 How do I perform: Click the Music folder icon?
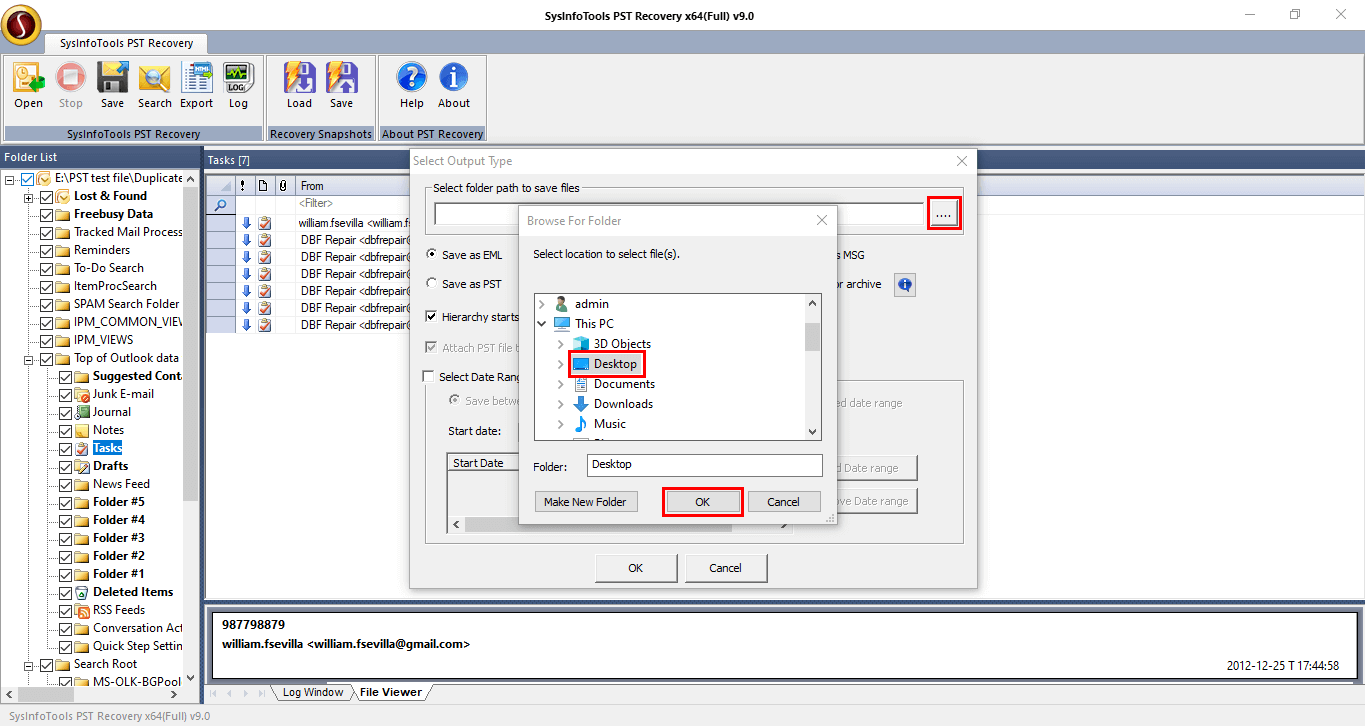click(x=581, y=424)
